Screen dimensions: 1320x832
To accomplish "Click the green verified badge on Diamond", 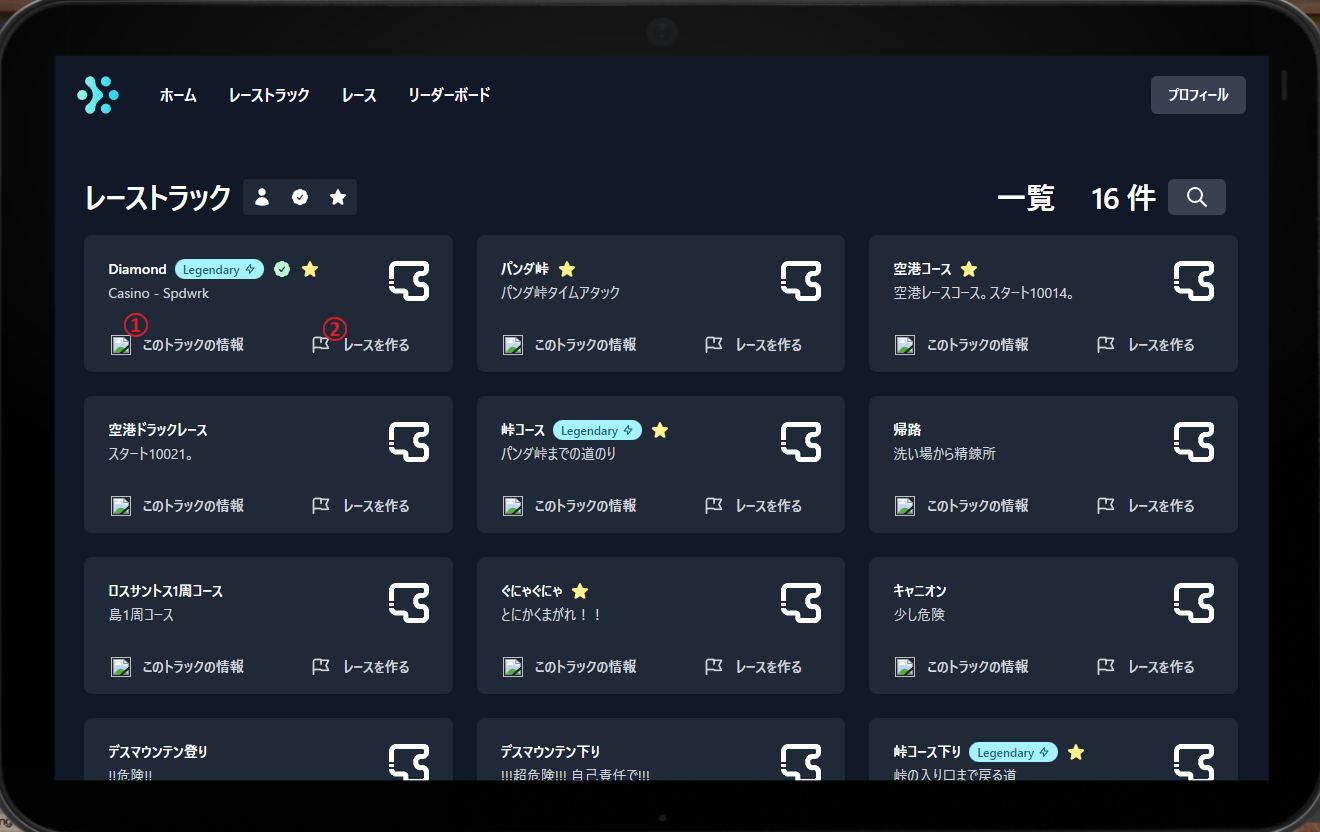I will [282, 269].
